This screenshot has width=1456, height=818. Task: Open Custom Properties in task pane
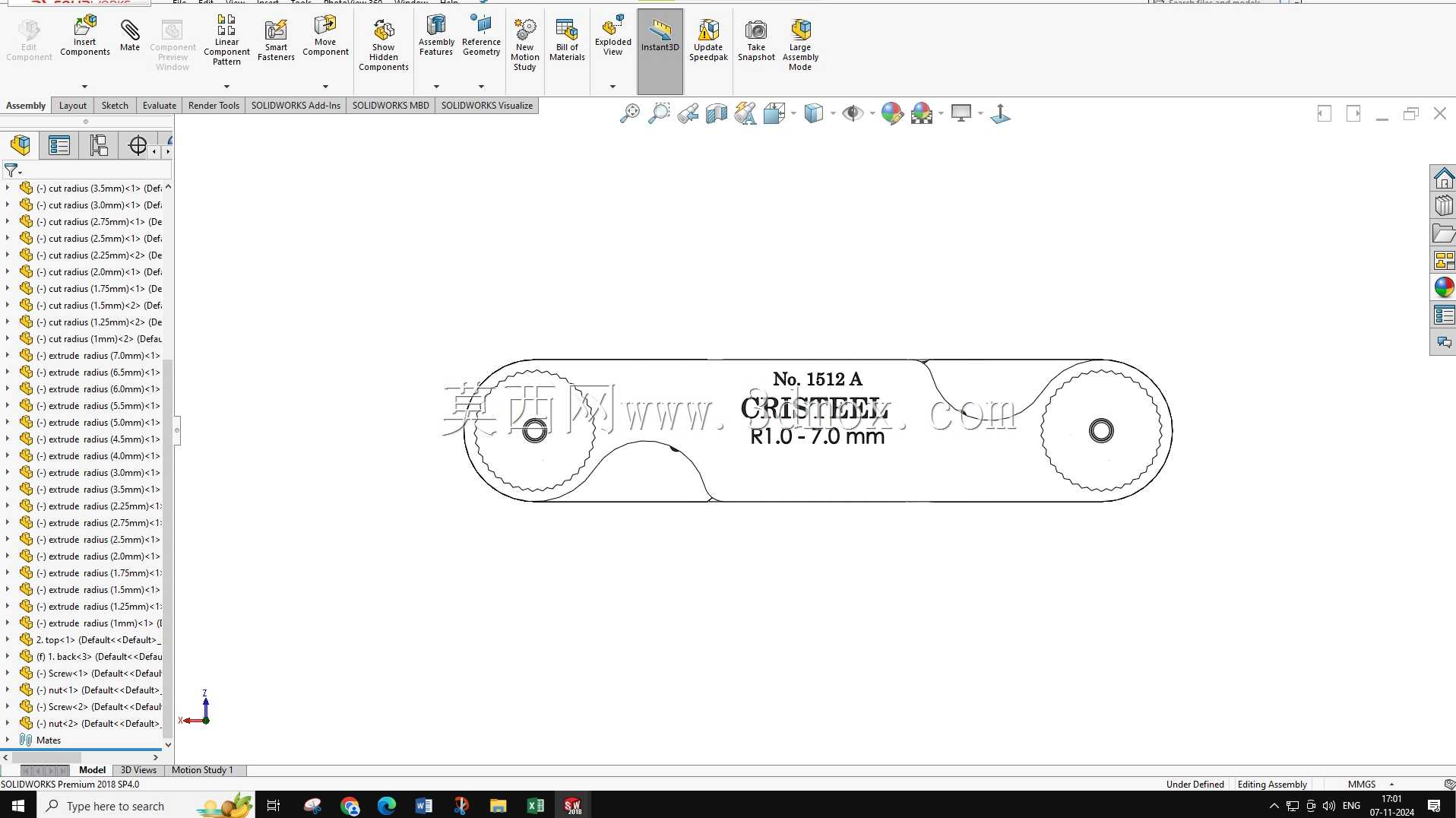pyautogui.click(x=1443, y=315)
